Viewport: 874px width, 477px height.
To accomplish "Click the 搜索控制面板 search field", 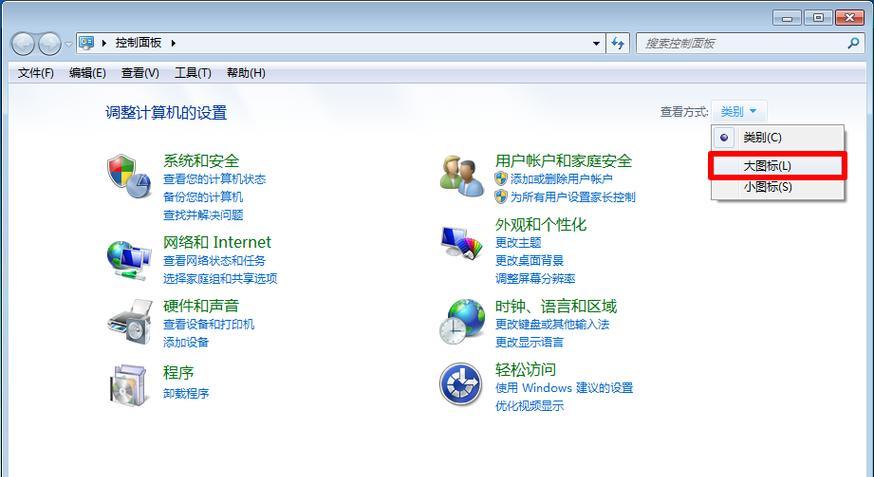I will pos(749,43).
